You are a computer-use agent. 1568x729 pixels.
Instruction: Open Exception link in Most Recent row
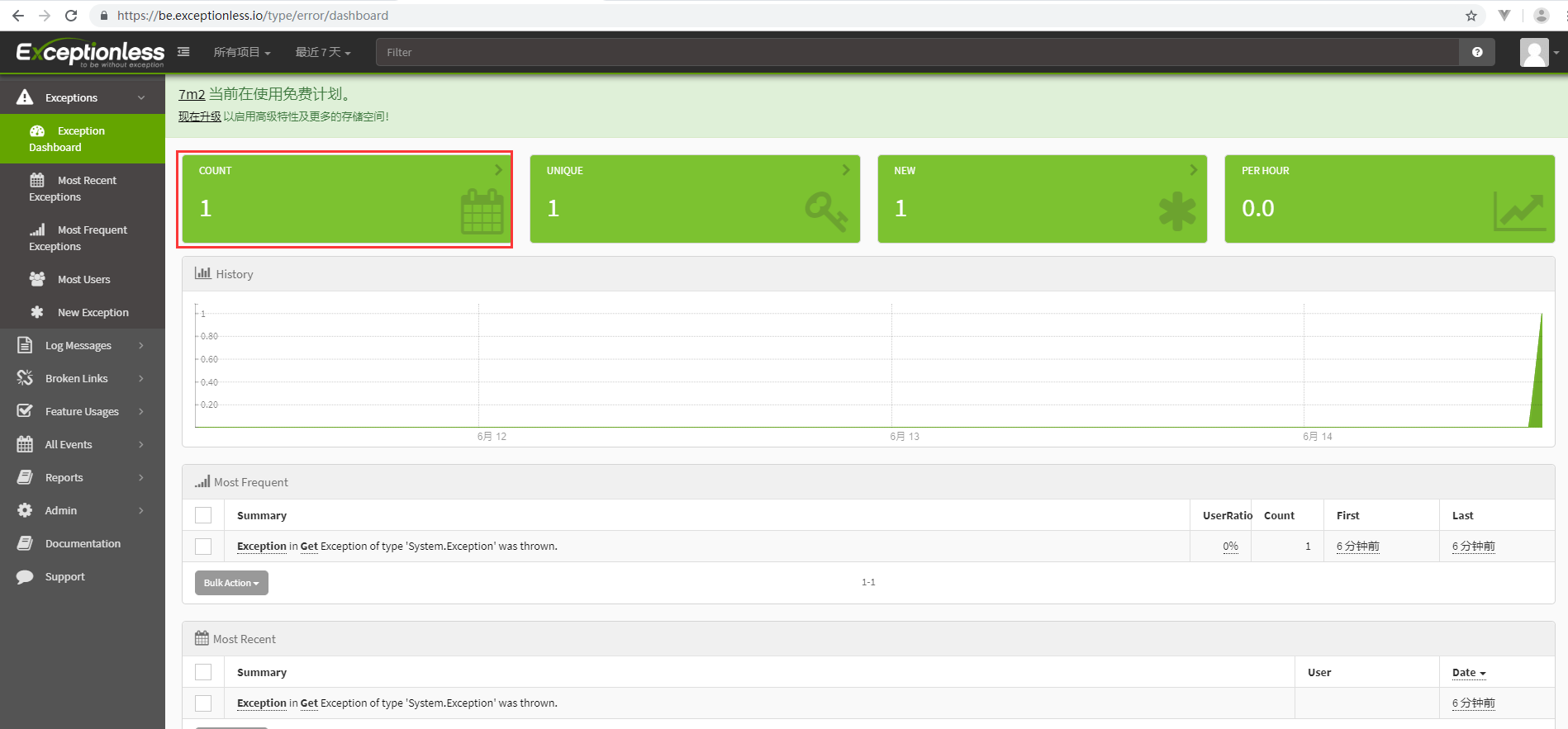tap(262, 703)
